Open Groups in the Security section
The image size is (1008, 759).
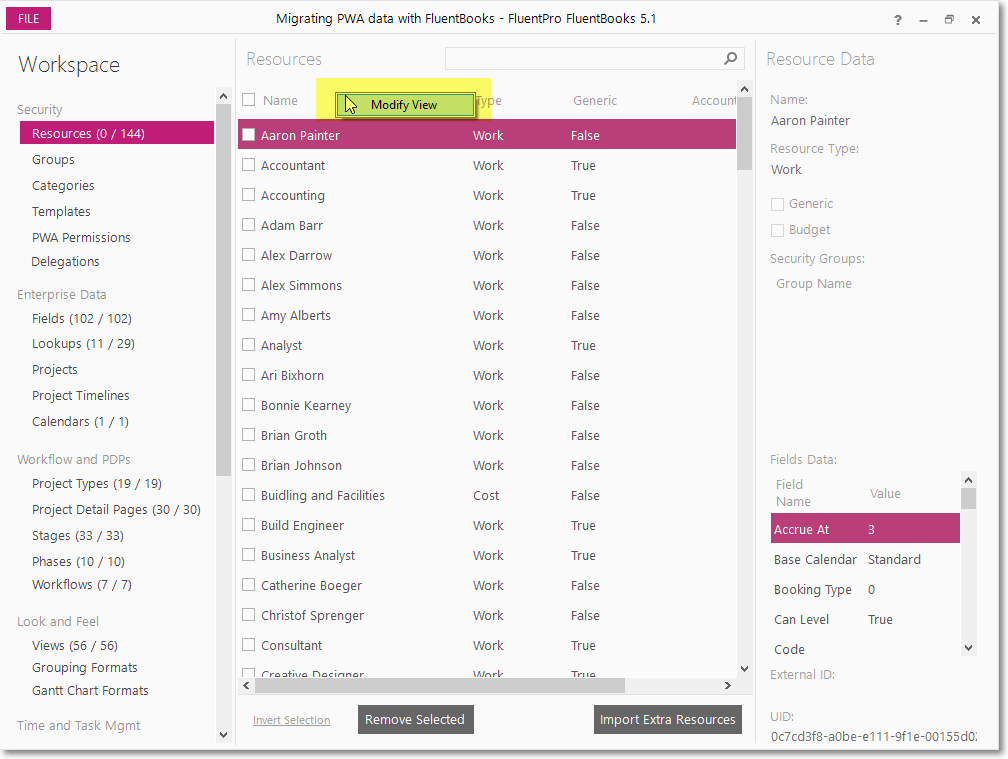click(53, 159)
